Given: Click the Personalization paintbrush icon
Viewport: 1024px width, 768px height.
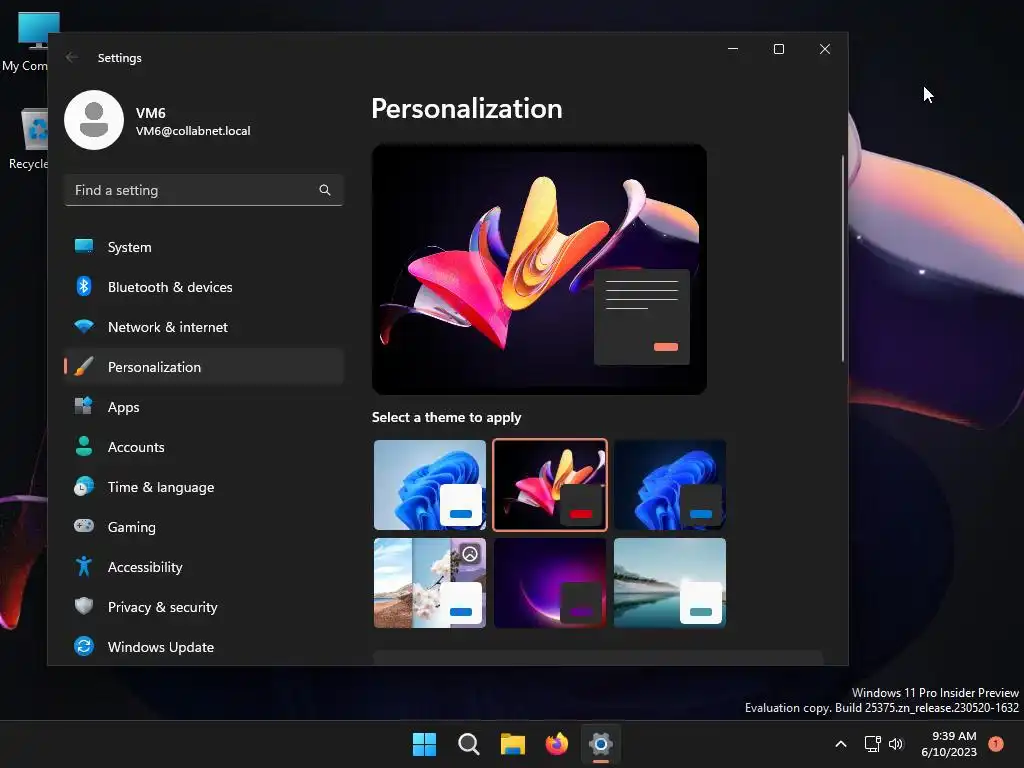Looking at the screenshot, I should point(84,366).
